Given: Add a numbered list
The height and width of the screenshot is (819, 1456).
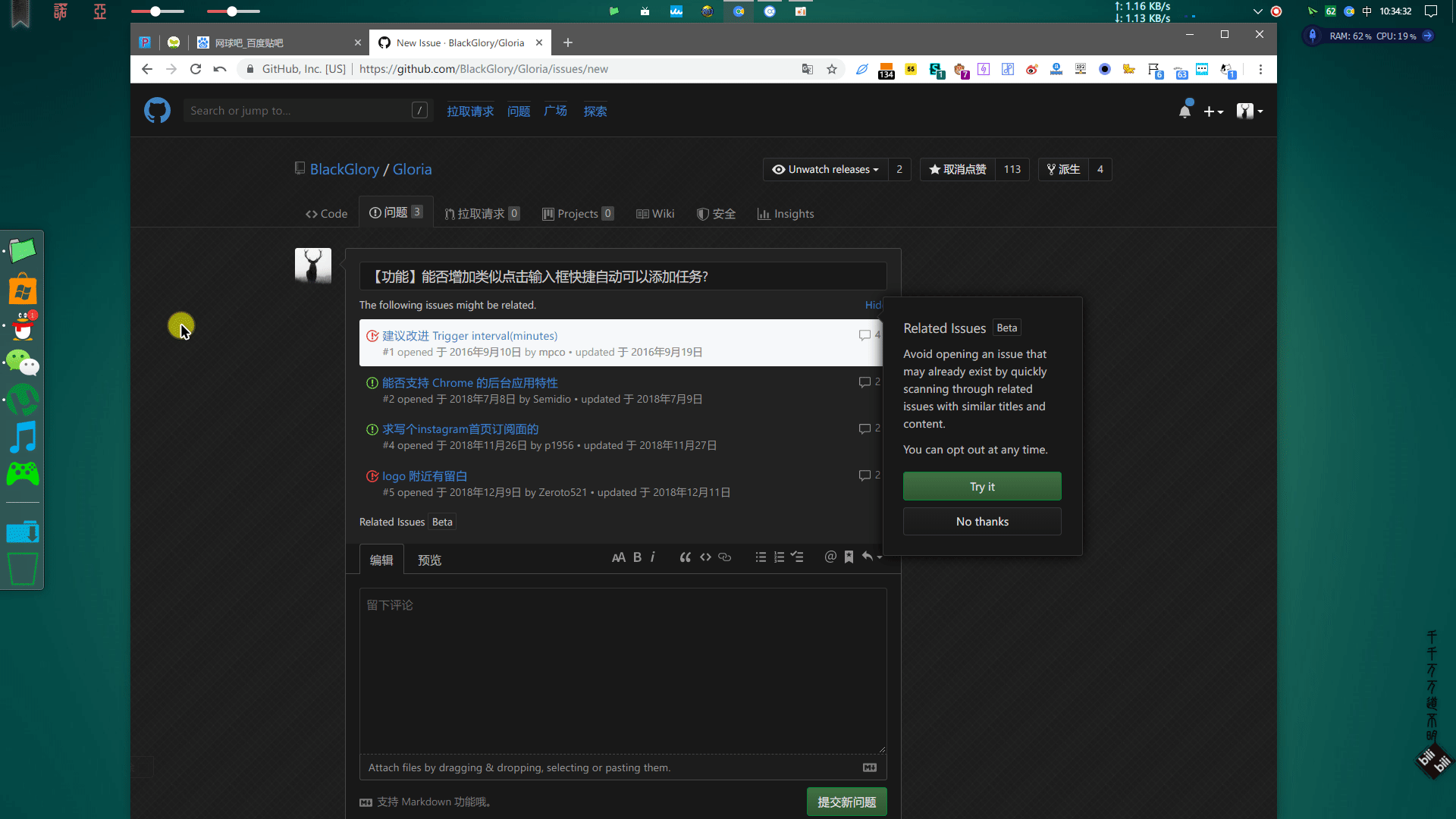Looking at the screenshot, I should (779, 557).
